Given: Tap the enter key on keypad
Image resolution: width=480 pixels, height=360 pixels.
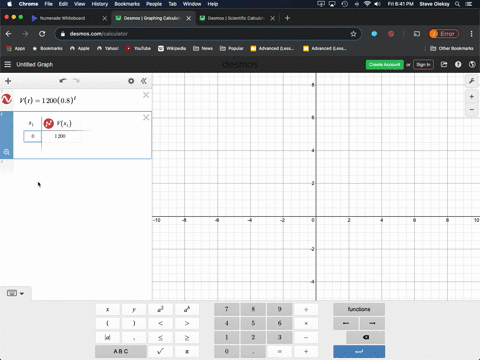Looking at the screenshot, I should click(x=359, y=351).
